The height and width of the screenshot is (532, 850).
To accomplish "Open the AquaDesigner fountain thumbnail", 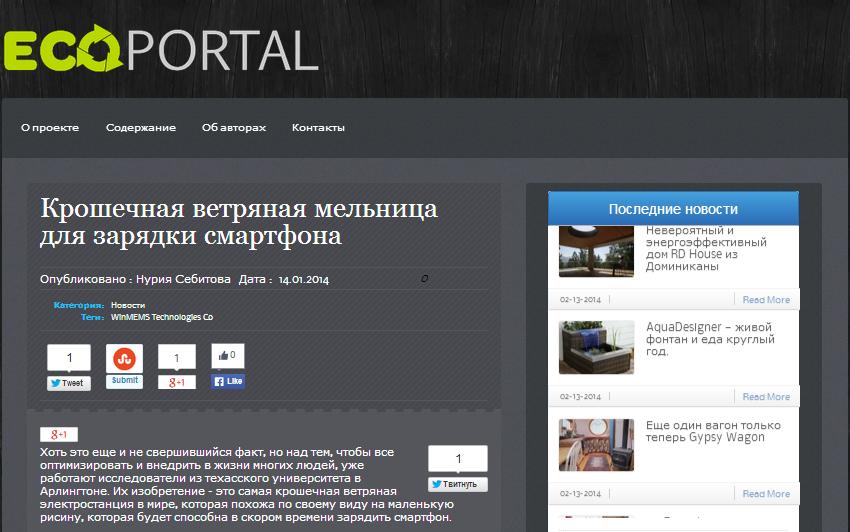I will pos(596,347).
